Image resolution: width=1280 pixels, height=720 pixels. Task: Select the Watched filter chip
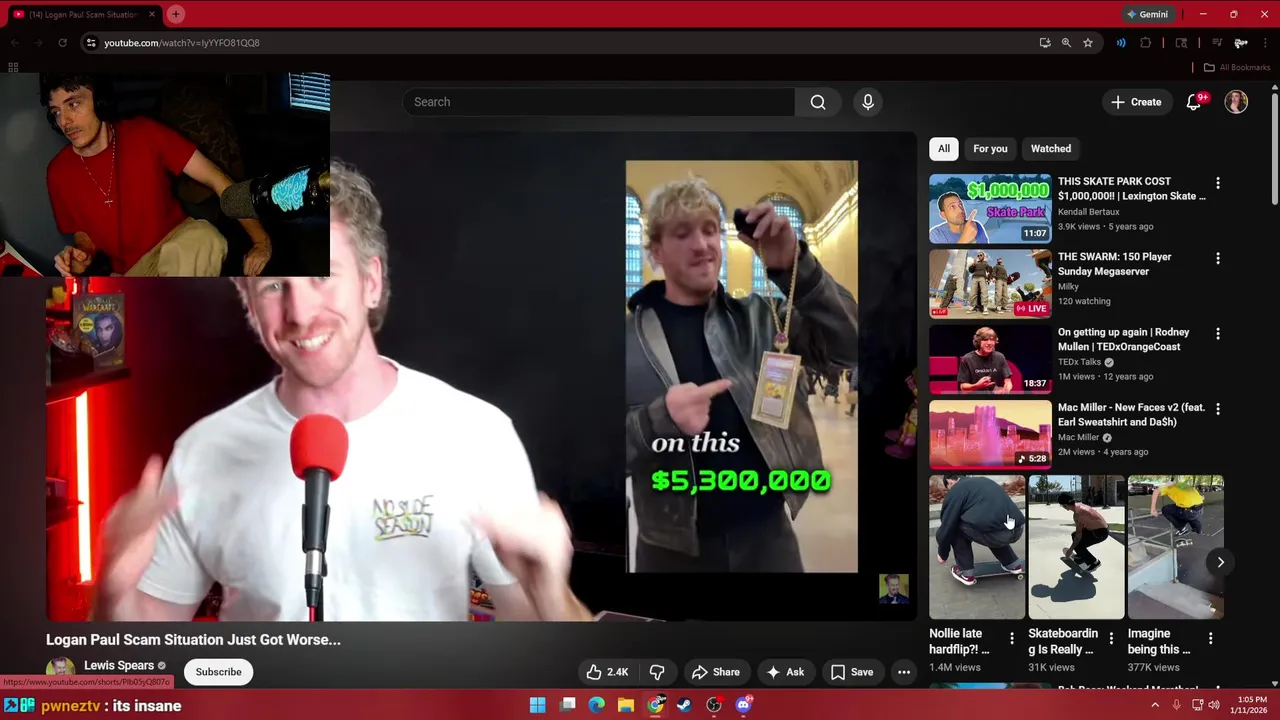point(1051,149)
